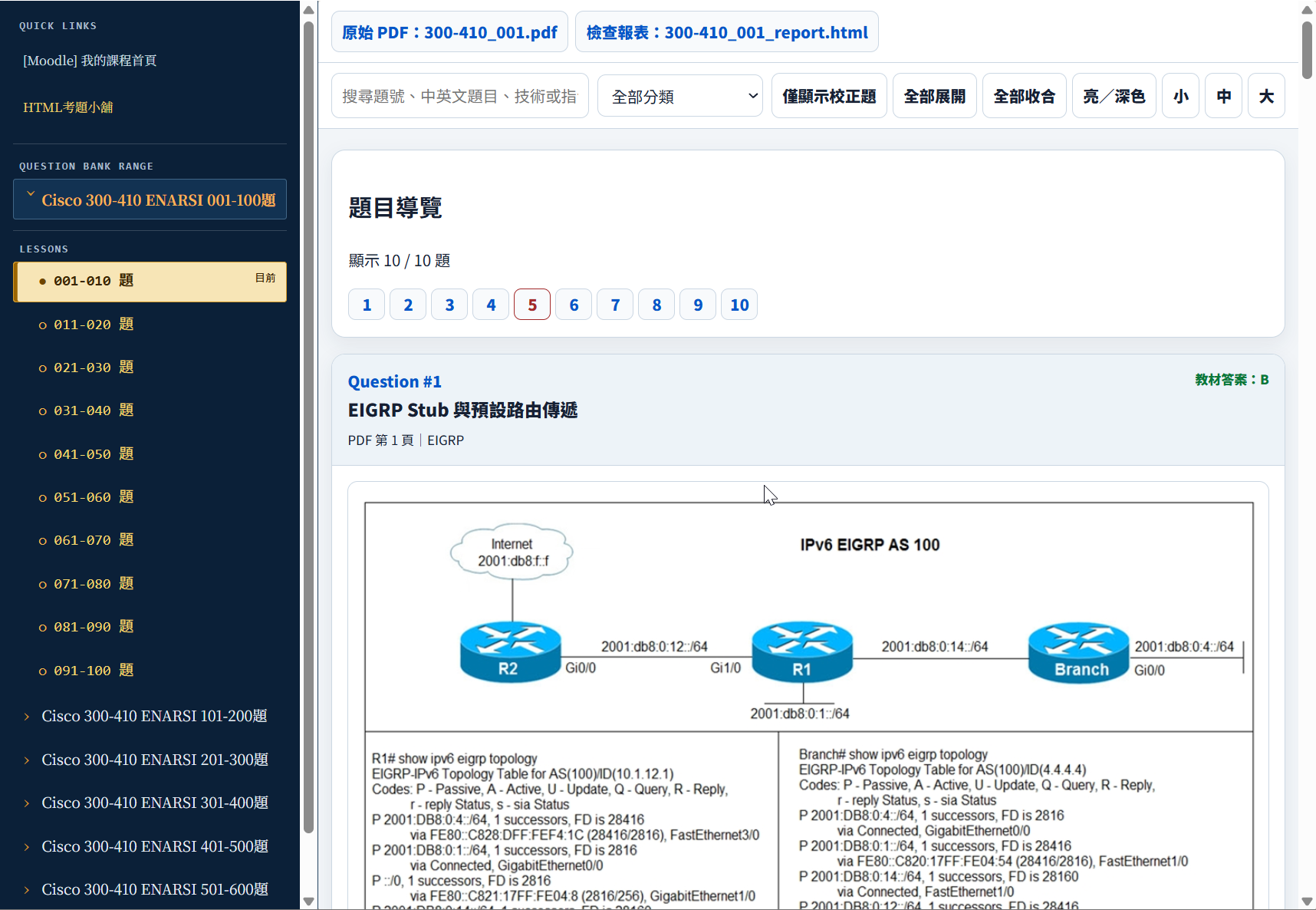
Task: Jump to highlighted question 5
Action: click(x=532, y=305)
